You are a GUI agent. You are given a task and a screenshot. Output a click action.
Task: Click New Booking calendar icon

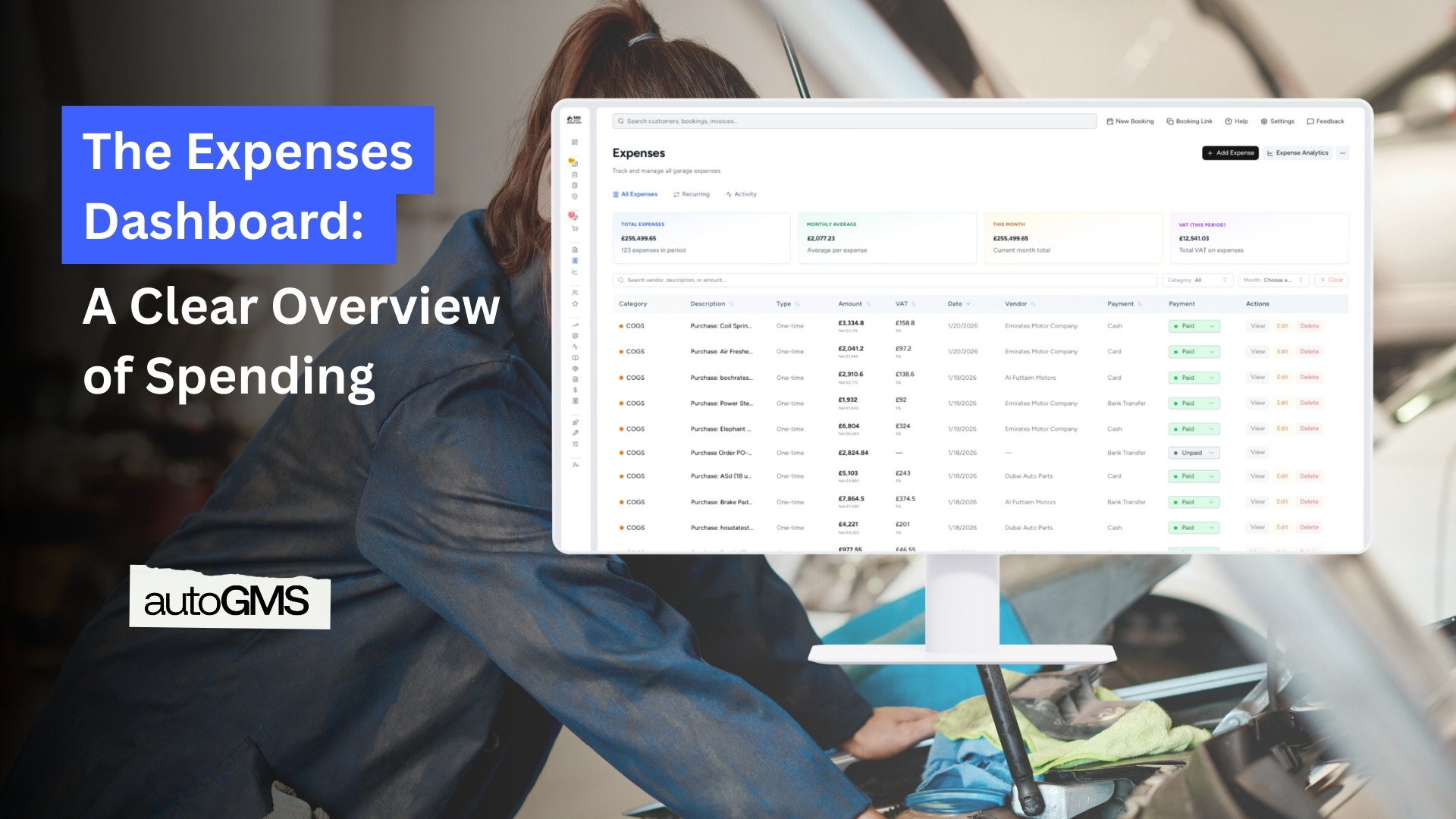point(1110,121)
